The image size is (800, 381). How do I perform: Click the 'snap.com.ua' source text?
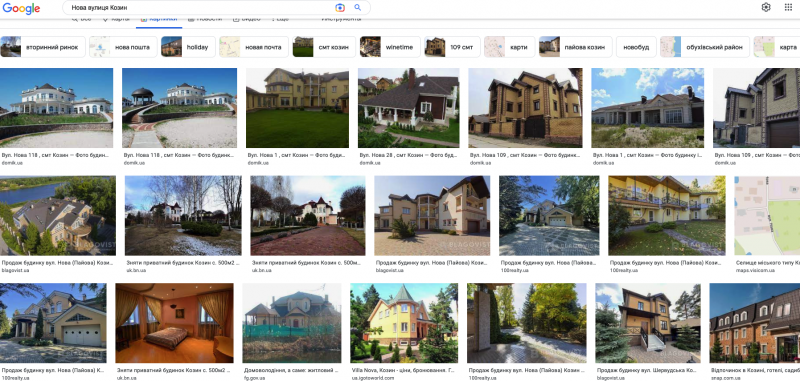click(725, 378)
